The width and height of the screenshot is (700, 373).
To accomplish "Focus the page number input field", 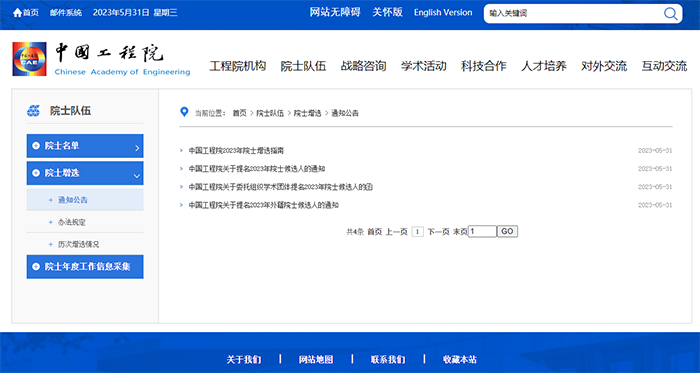I will 482,232.
